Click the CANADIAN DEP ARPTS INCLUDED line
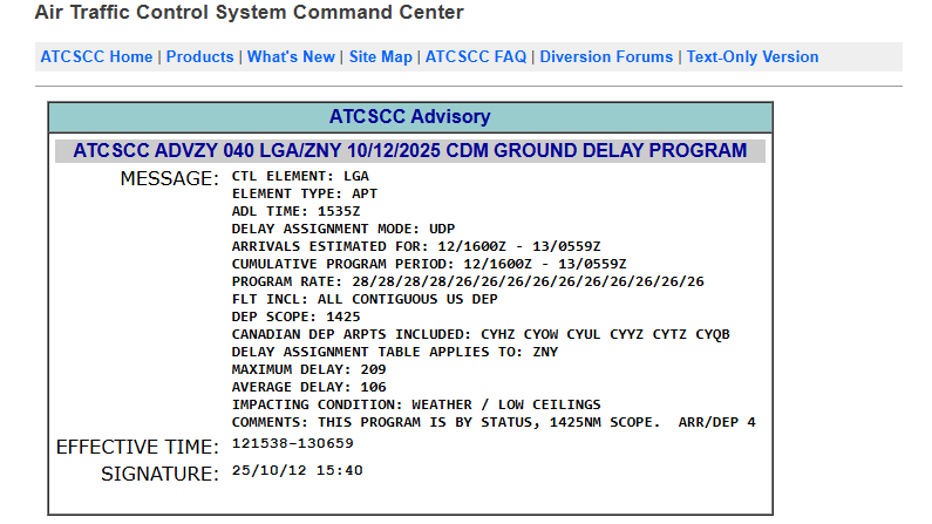This screenshot has height=524, width=932. (481, 334)
